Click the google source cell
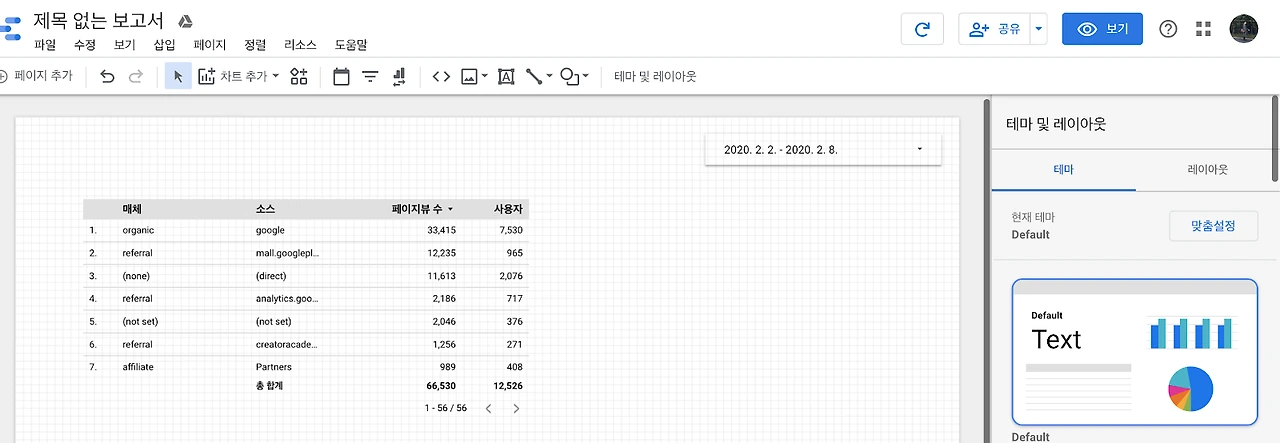This screenshot has width=1280, height=443. [x=270, y=230]
